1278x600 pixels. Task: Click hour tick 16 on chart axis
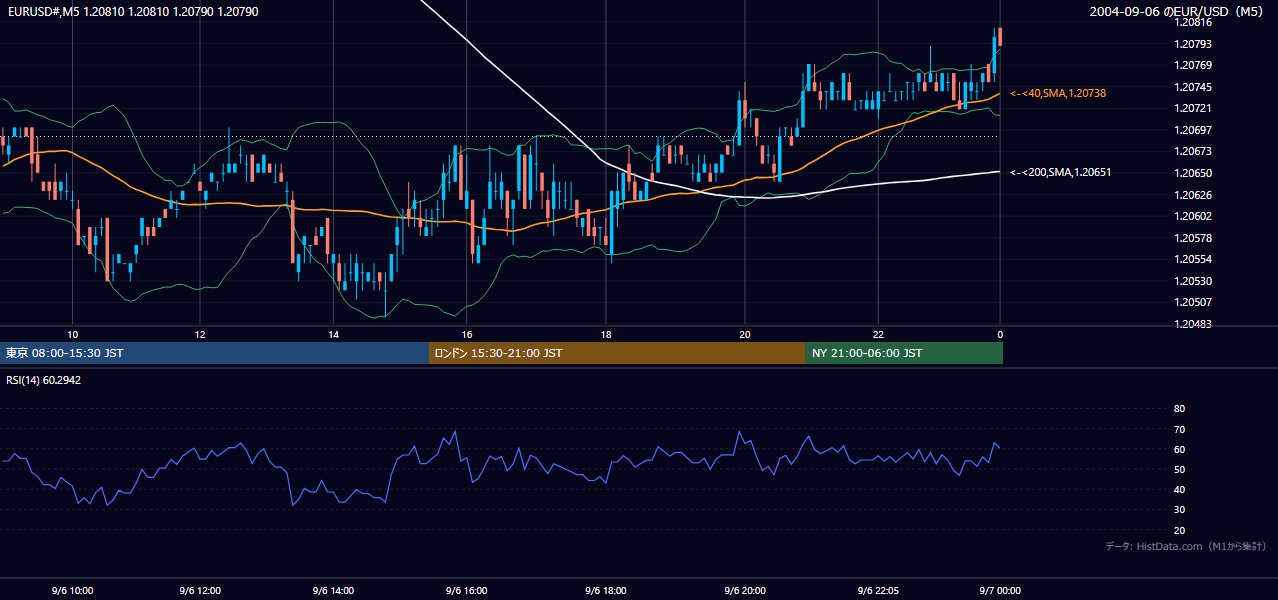click(x=467, y=334)
